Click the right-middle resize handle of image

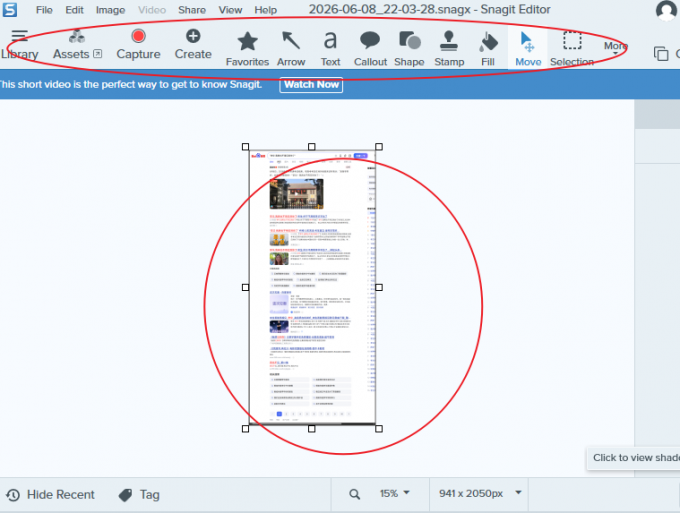[x=379, y=288]
